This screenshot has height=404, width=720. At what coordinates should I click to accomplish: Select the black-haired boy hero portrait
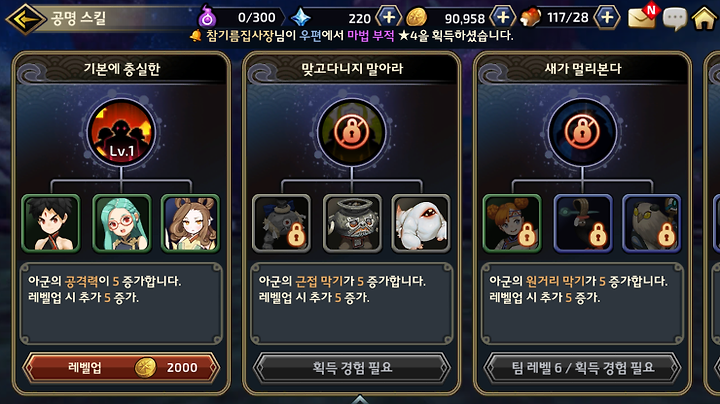[x=51, y=224]
